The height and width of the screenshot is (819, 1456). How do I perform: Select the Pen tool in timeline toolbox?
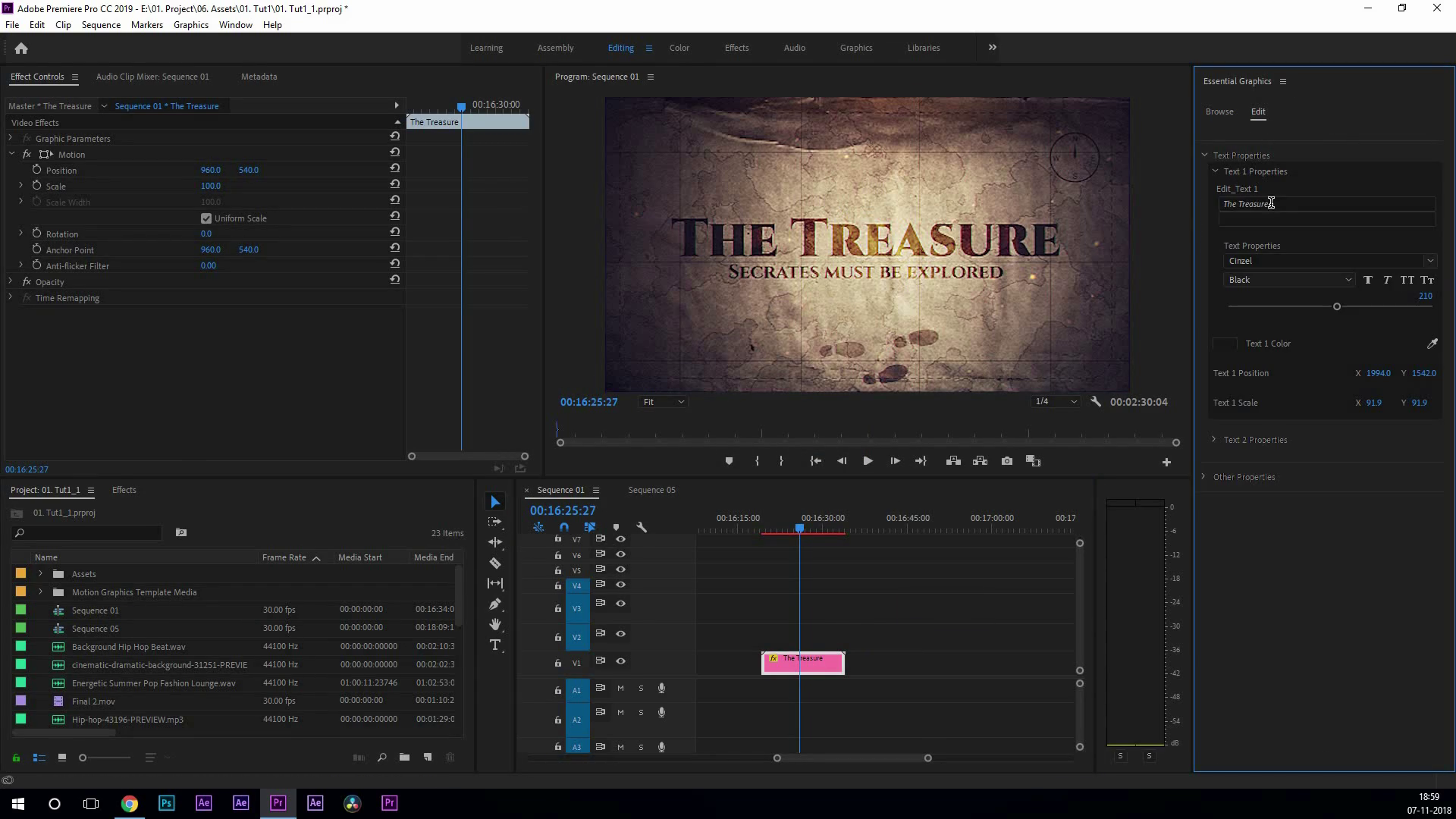[495, 604]
